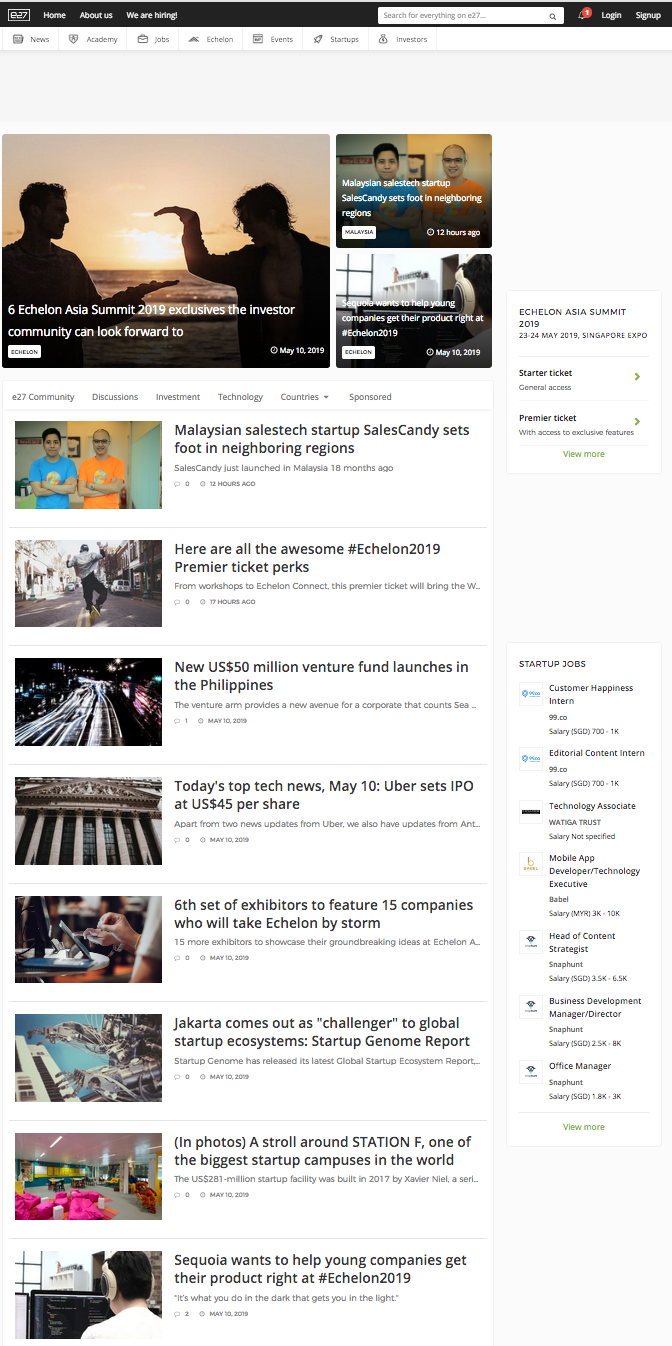Open SalesCandy article thumbnail in list
Image resolution: width=672 pixels, height=1346 pixels.
pyautogui.click(x=88, y=465)
